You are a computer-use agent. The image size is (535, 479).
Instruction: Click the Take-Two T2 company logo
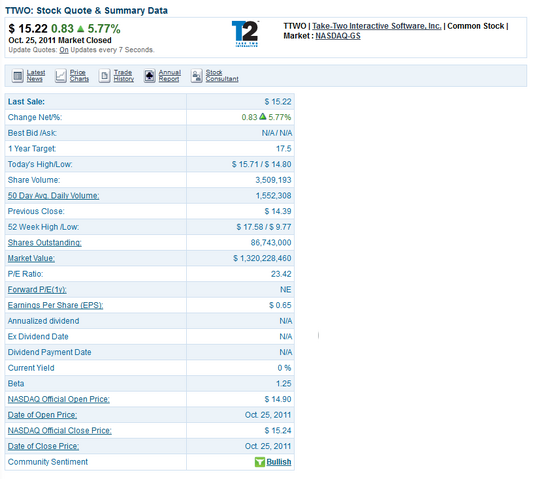246,34
